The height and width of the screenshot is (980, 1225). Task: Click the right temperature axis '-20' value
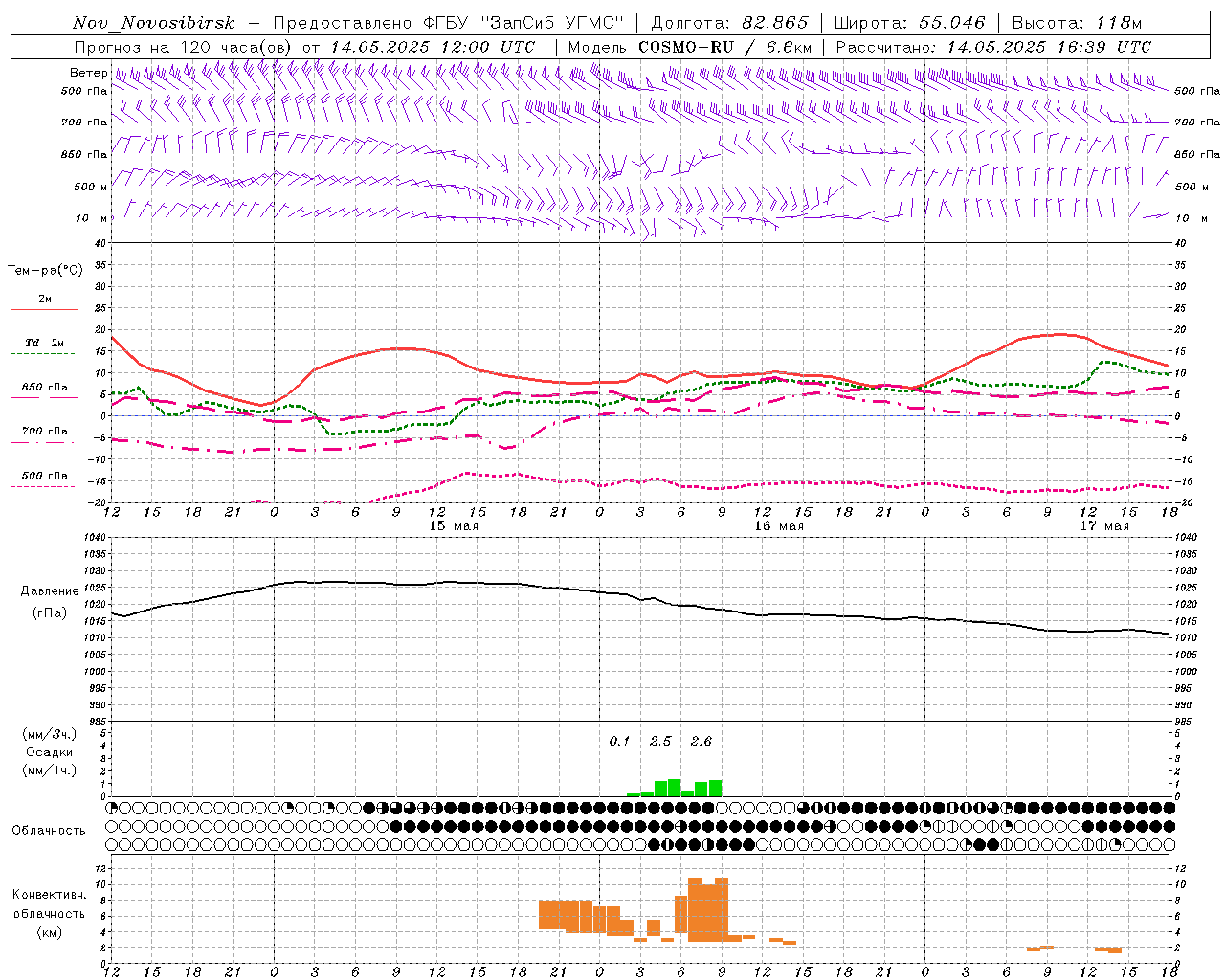point(1183,502)
